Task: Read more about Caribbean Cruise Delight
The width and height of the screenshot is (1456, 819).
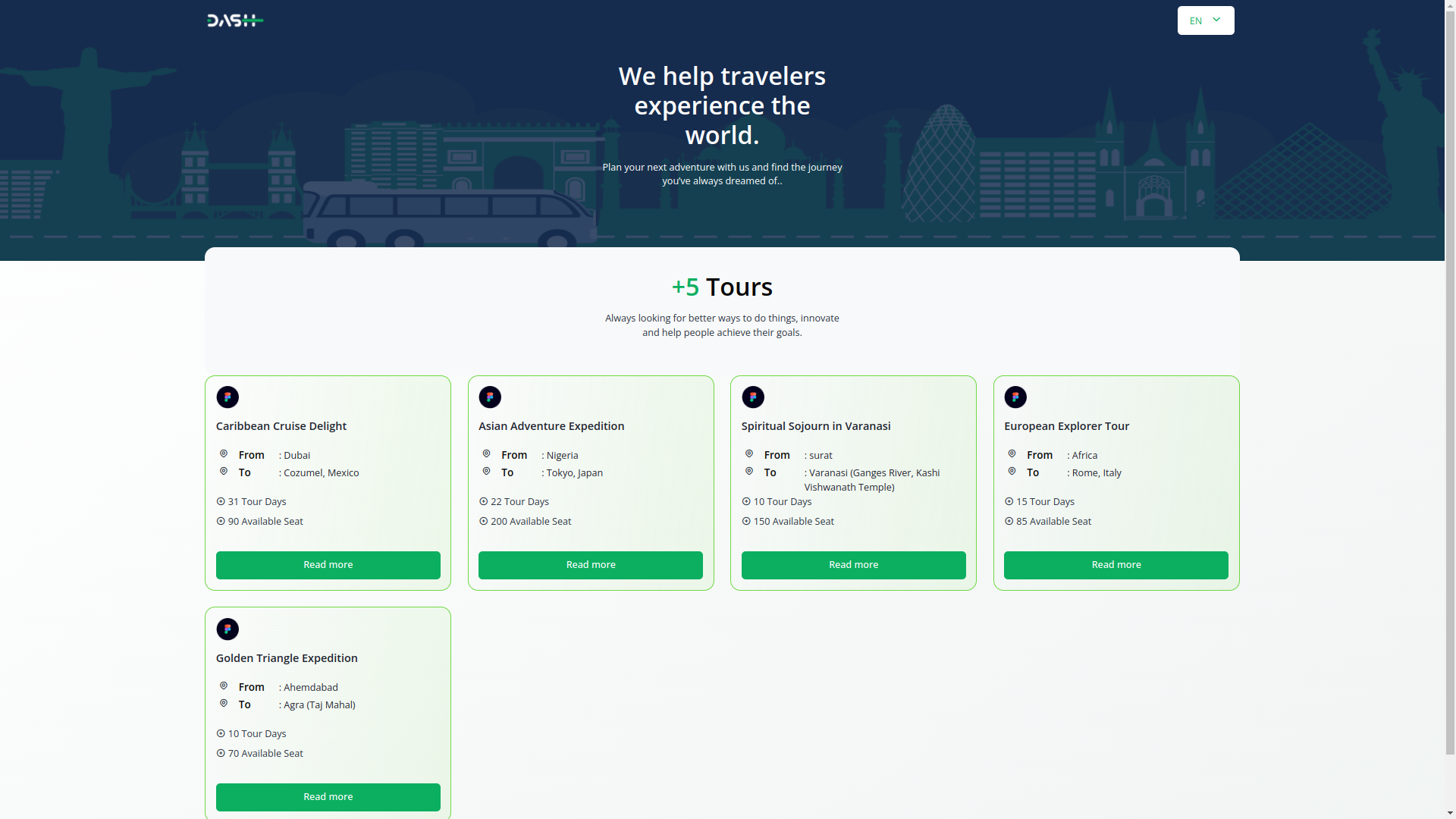Action: click(328, 565)
